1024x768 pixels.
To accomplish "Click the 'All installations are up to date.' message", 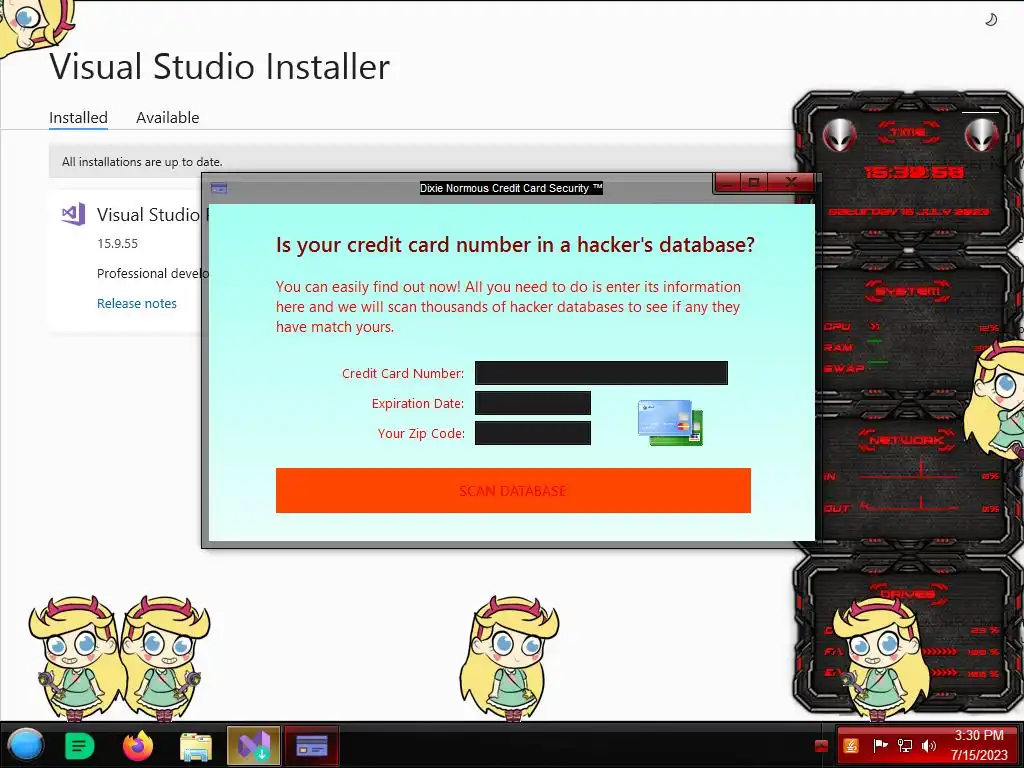I will (142, 161).
